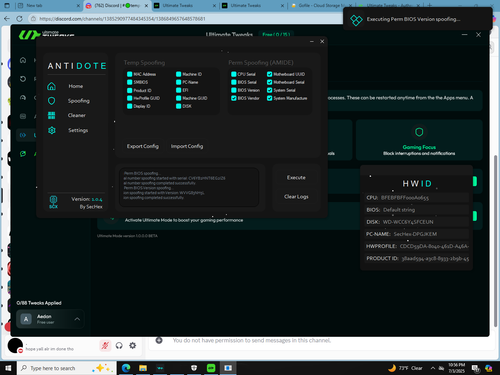Image resolution: width=500 pixels, height=375 pixels.
Task: Open the Spoofing section shield icon
Action: [52, 101]
